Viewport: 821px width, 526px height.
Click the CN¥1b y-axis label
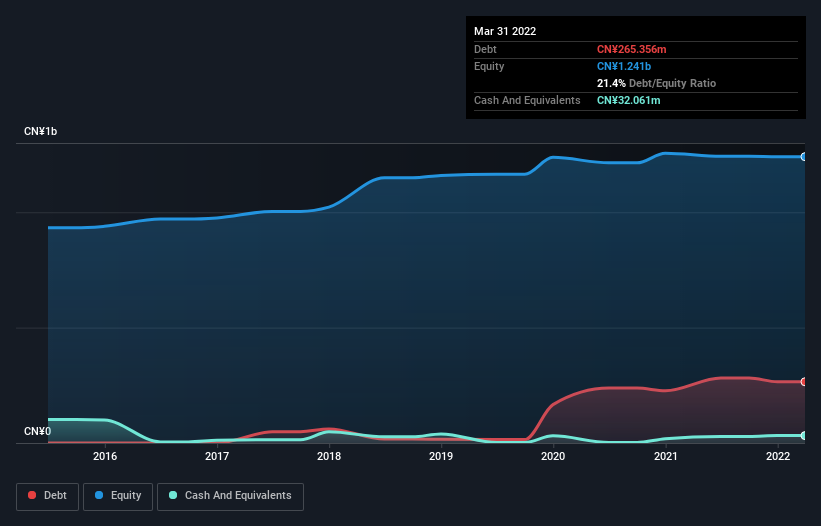click(40, 131)
